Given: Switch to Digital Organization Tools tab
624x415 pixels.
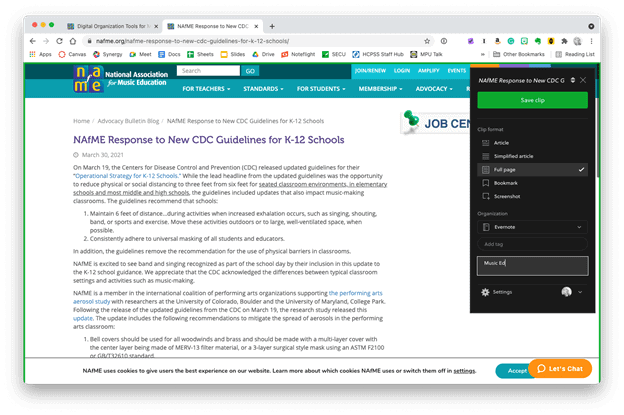Looking at the screenshot, I should [112, 26].
